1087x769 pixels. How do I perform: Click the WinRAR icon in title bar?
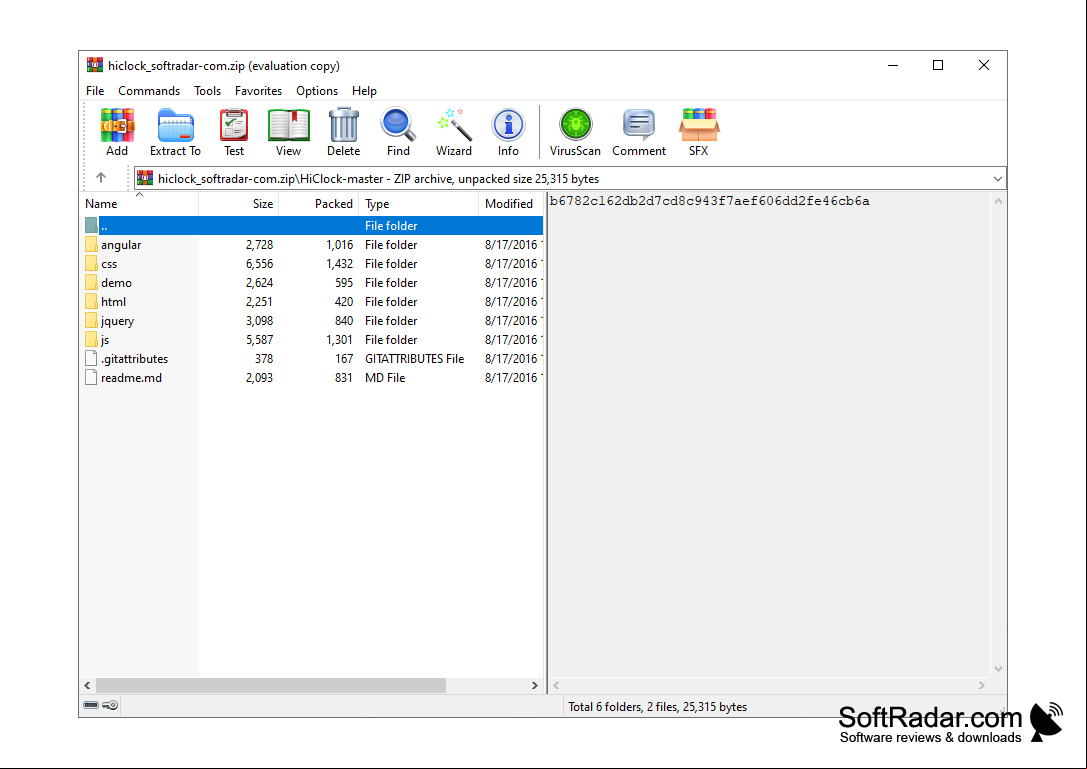point(94,65)
